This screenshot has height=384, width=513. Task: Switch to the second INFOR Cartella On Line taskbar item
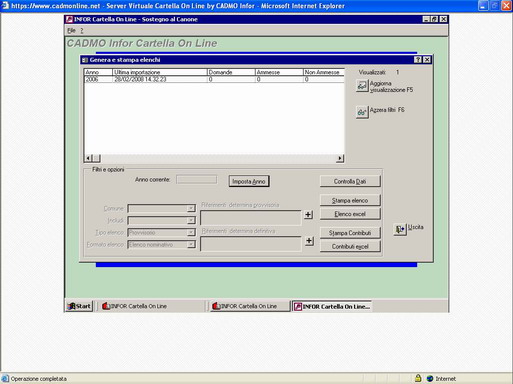pos(250,306)
